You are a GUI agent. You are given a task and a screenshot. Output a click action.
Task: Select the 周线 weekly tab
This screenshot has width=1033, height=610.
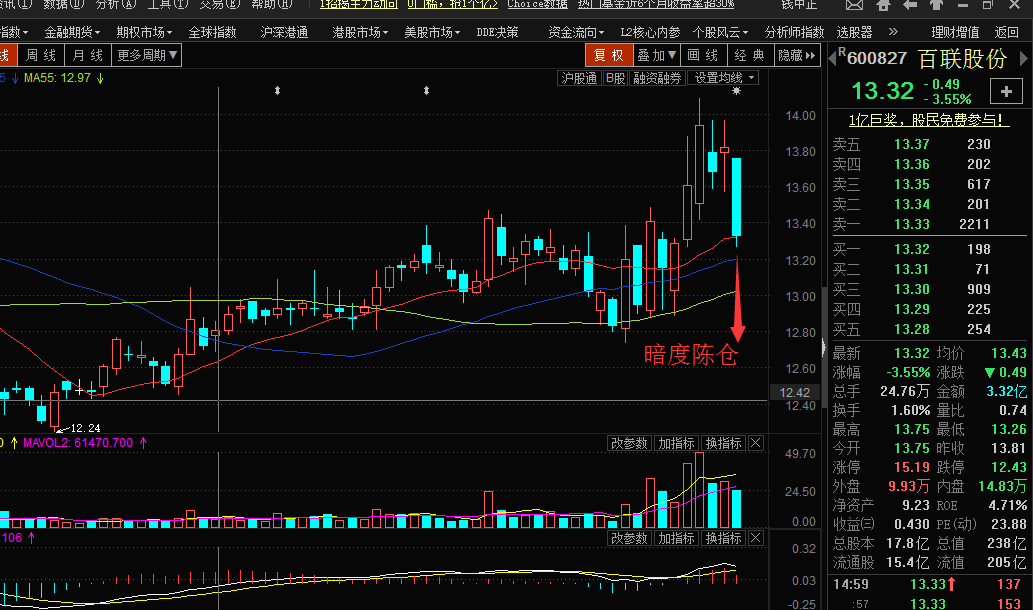point(41,55)
